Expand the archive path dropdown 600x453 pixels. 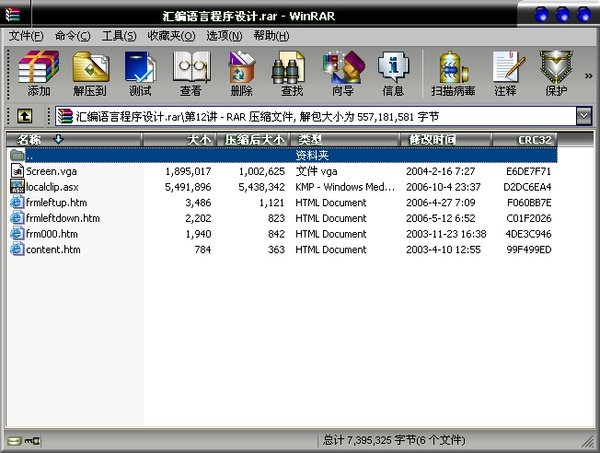(583, 116)
